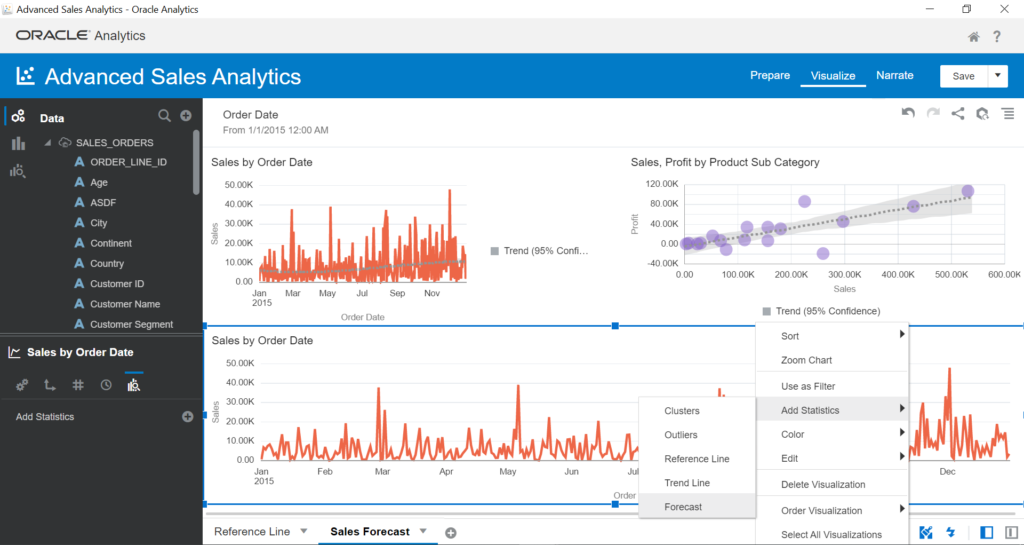Collapse the SALES_ORDERS tree node
Viewport: 1024px width, 545px height.
(x=48, y=142)
